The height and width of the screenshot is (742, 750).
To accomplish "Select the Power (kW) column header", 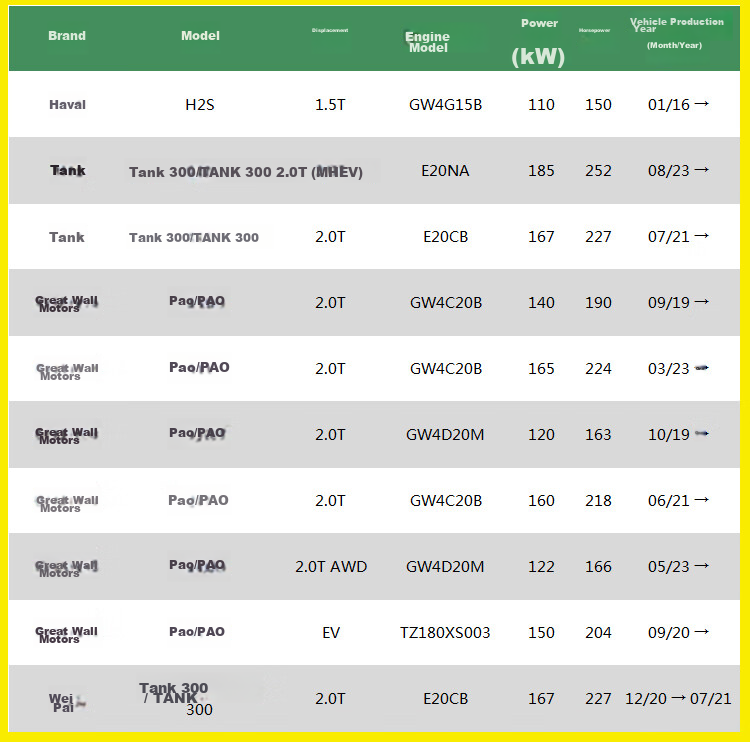I will click(x=539, y=43).
